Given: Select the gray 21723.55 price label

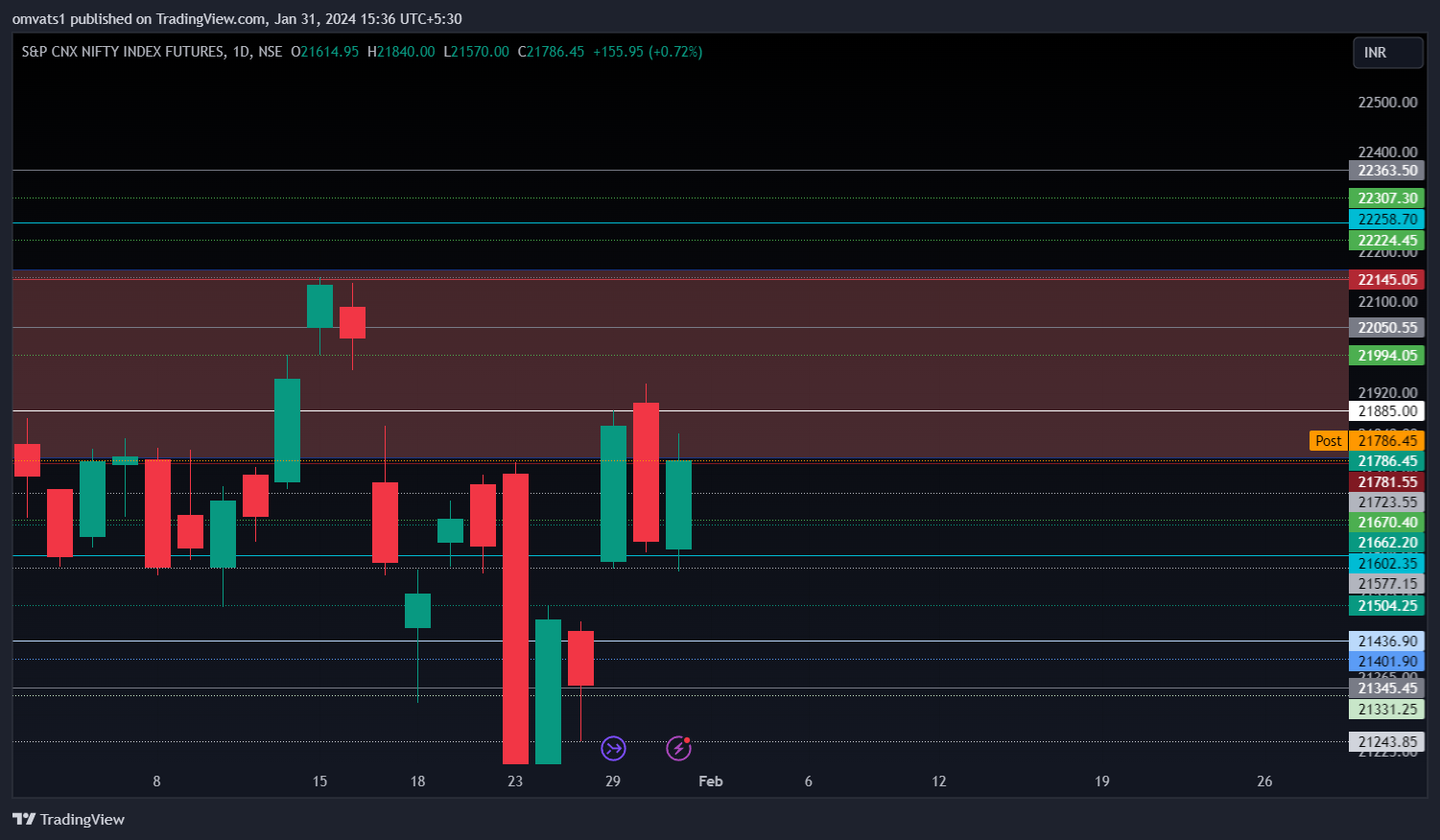Looking at the screenshot, I should click(x=1387, y=502).
